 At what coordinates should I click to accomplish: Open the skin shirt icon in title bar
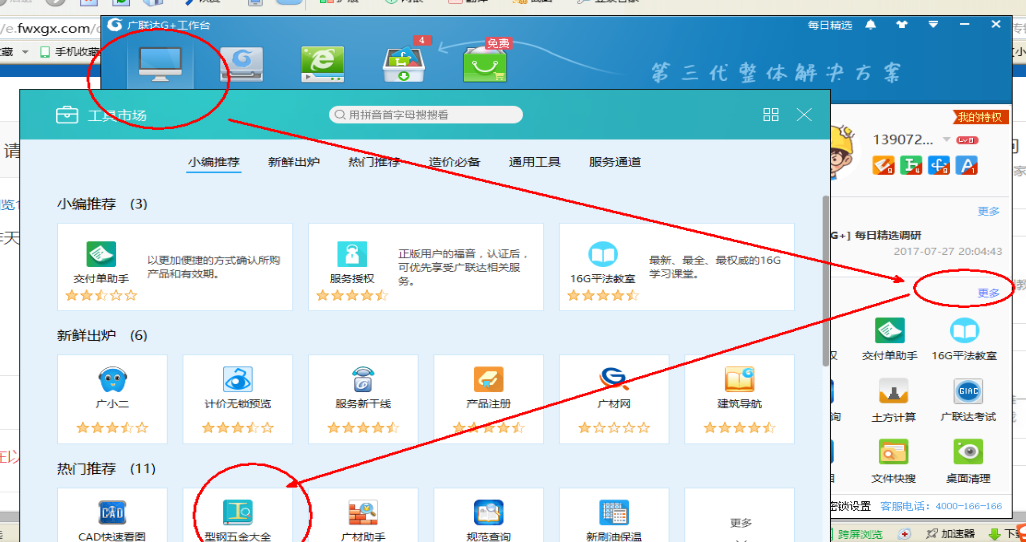(902, 25)
